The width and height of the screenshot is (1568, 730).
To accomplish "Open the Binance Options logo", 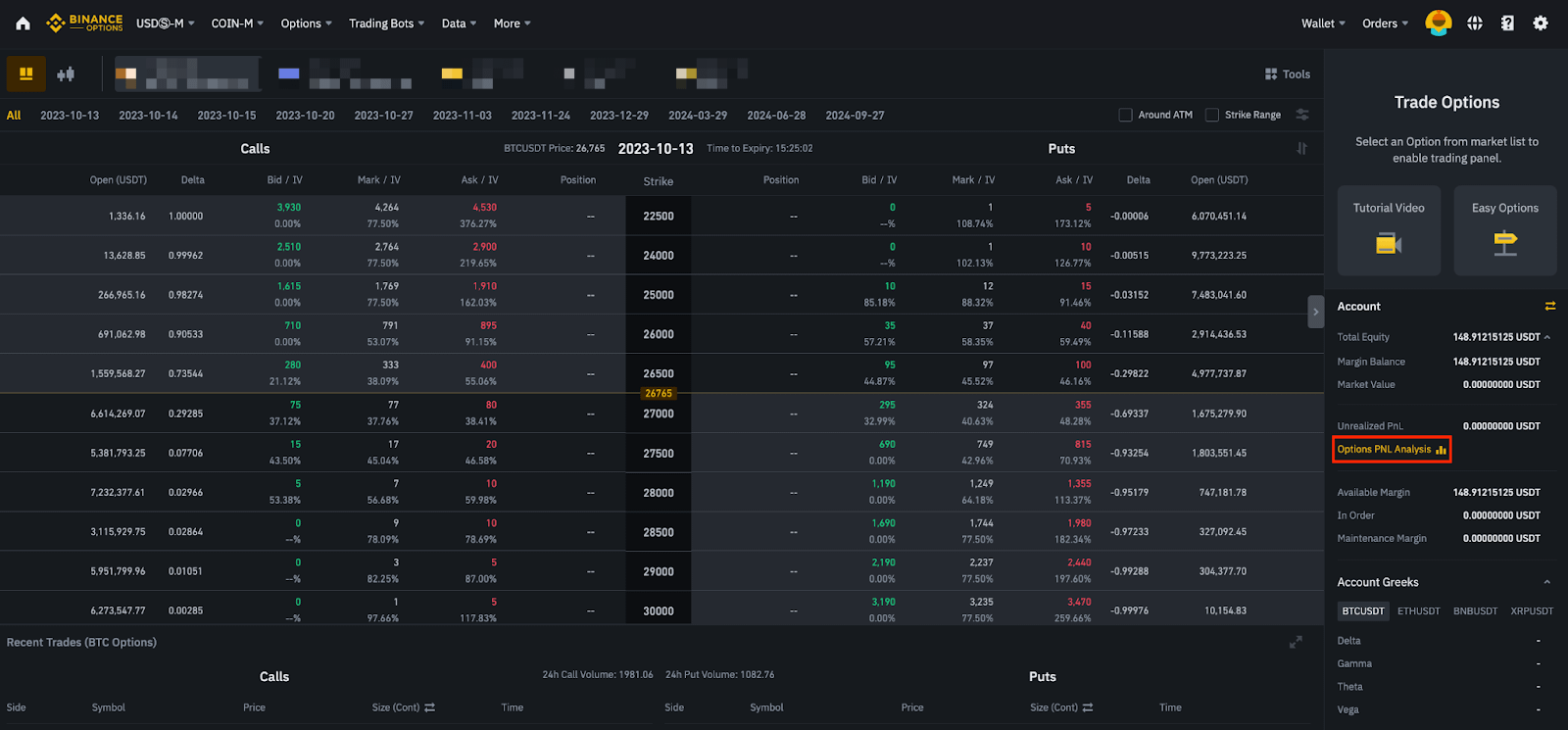I will tap(84, 23).
